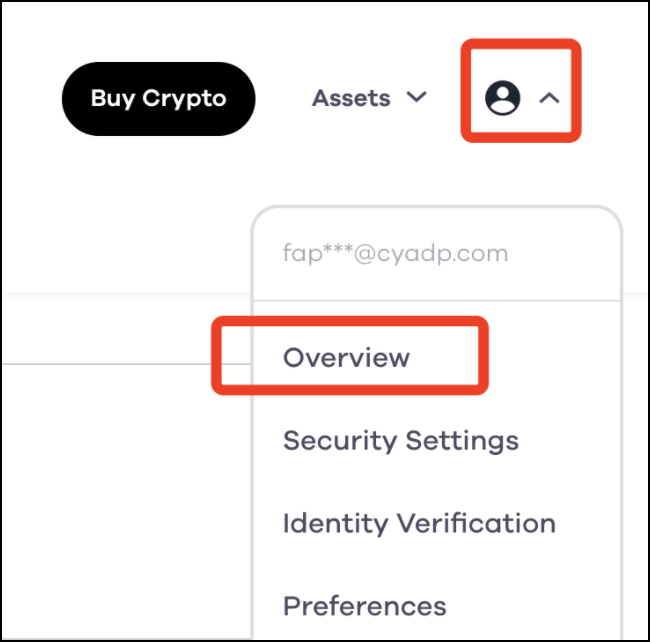The width and height of the screenshot is (650, 642).
Task: Click the black Buy Crypto pill button
Action: coord(158,99)
